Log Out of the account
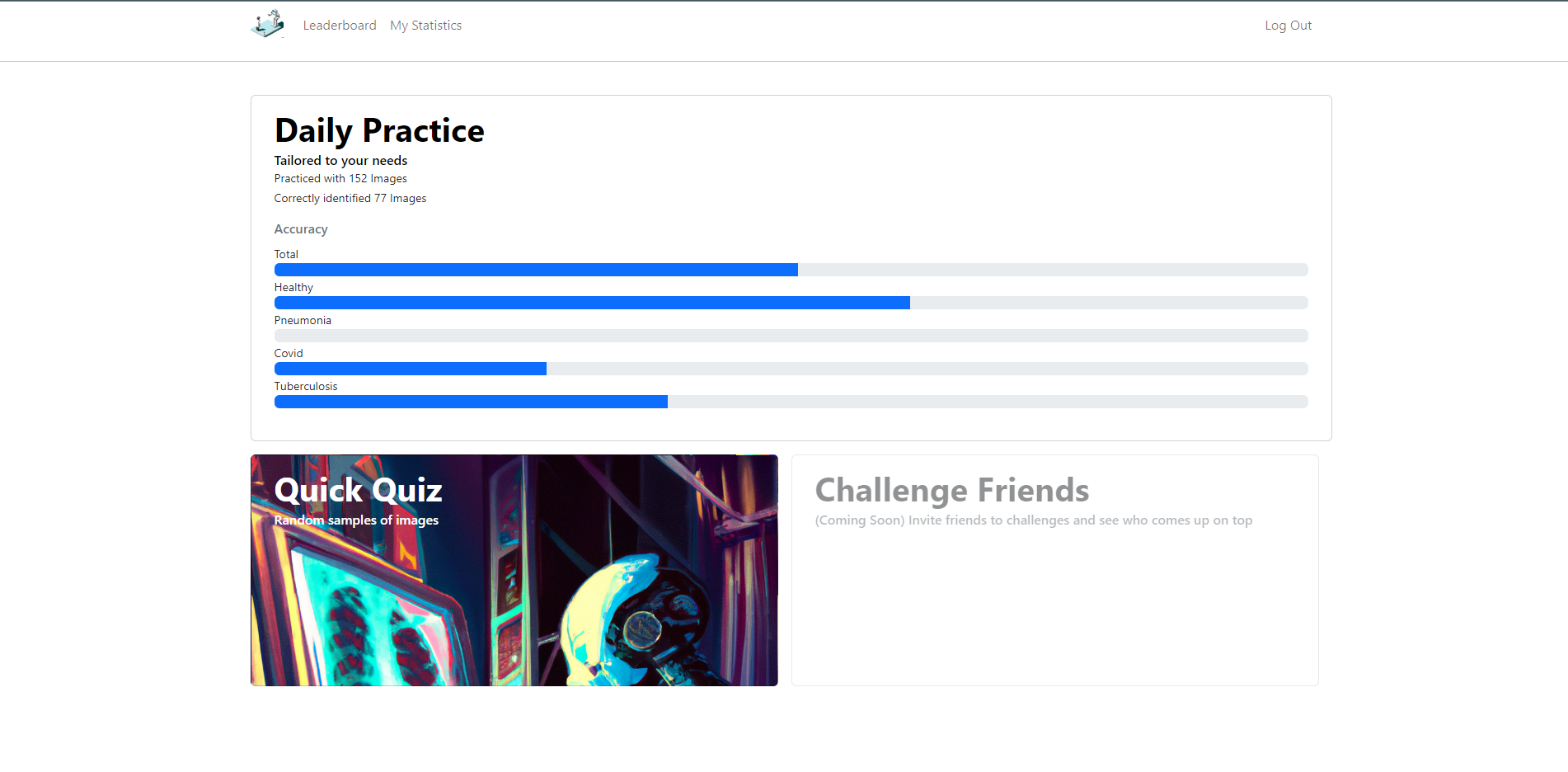 [1288, 26]
